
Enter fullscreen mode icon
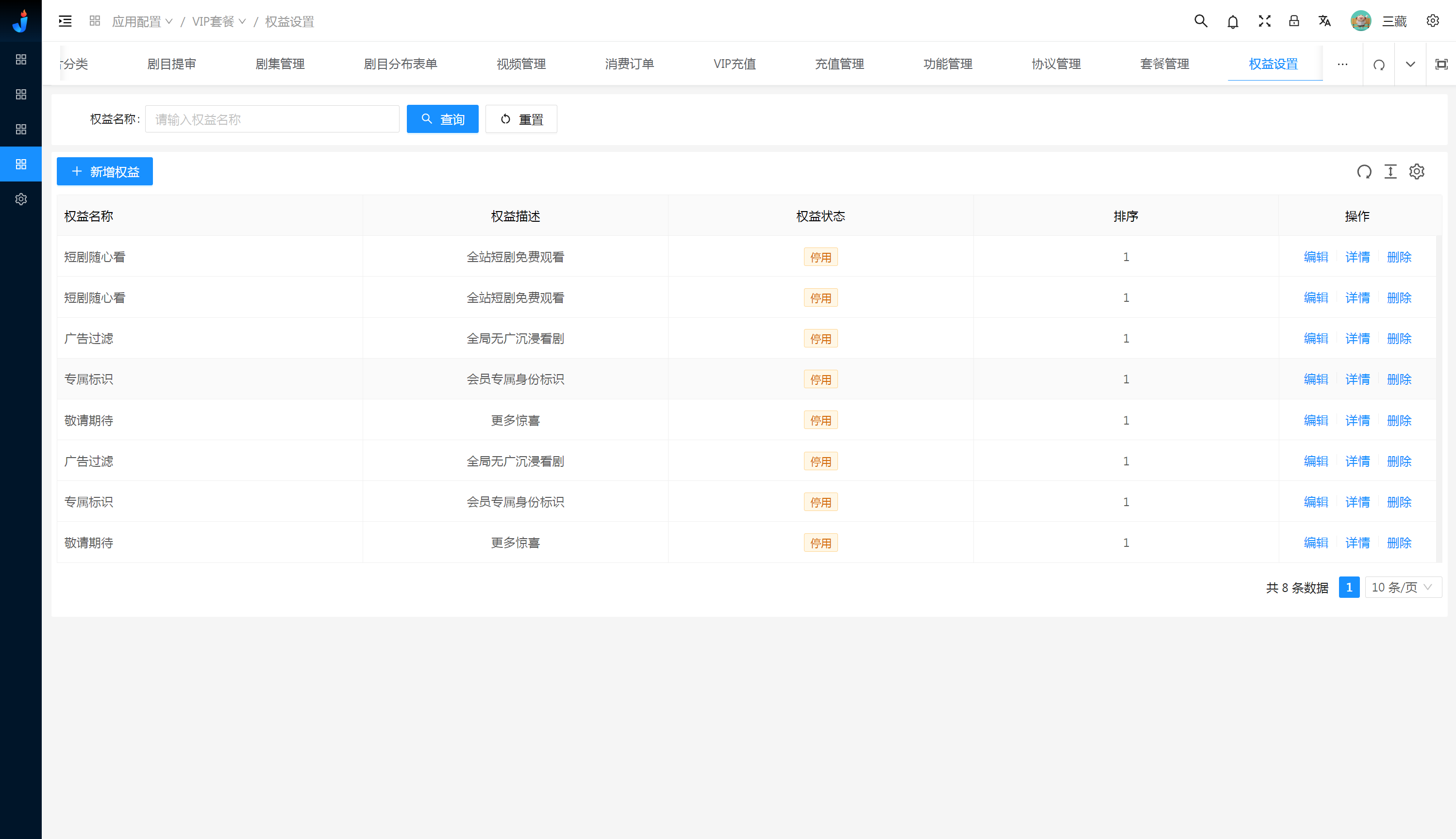click(x=1264, y=21)
